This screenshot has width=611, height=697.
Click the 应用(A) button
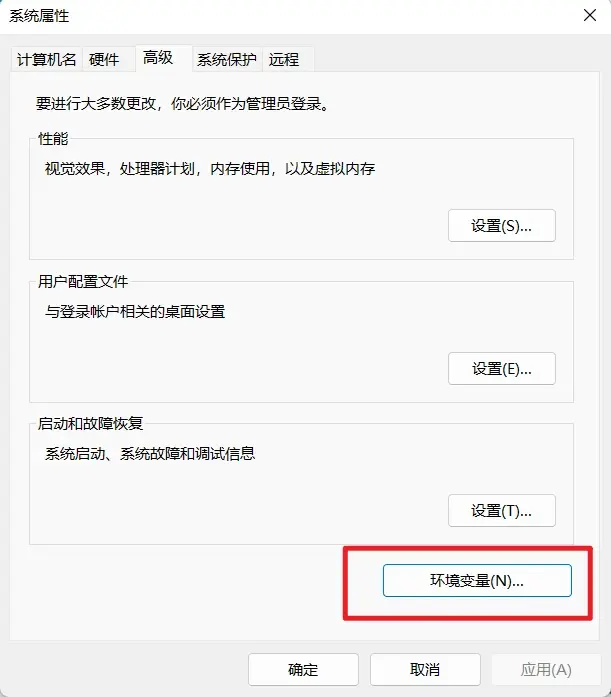point(547,669)
